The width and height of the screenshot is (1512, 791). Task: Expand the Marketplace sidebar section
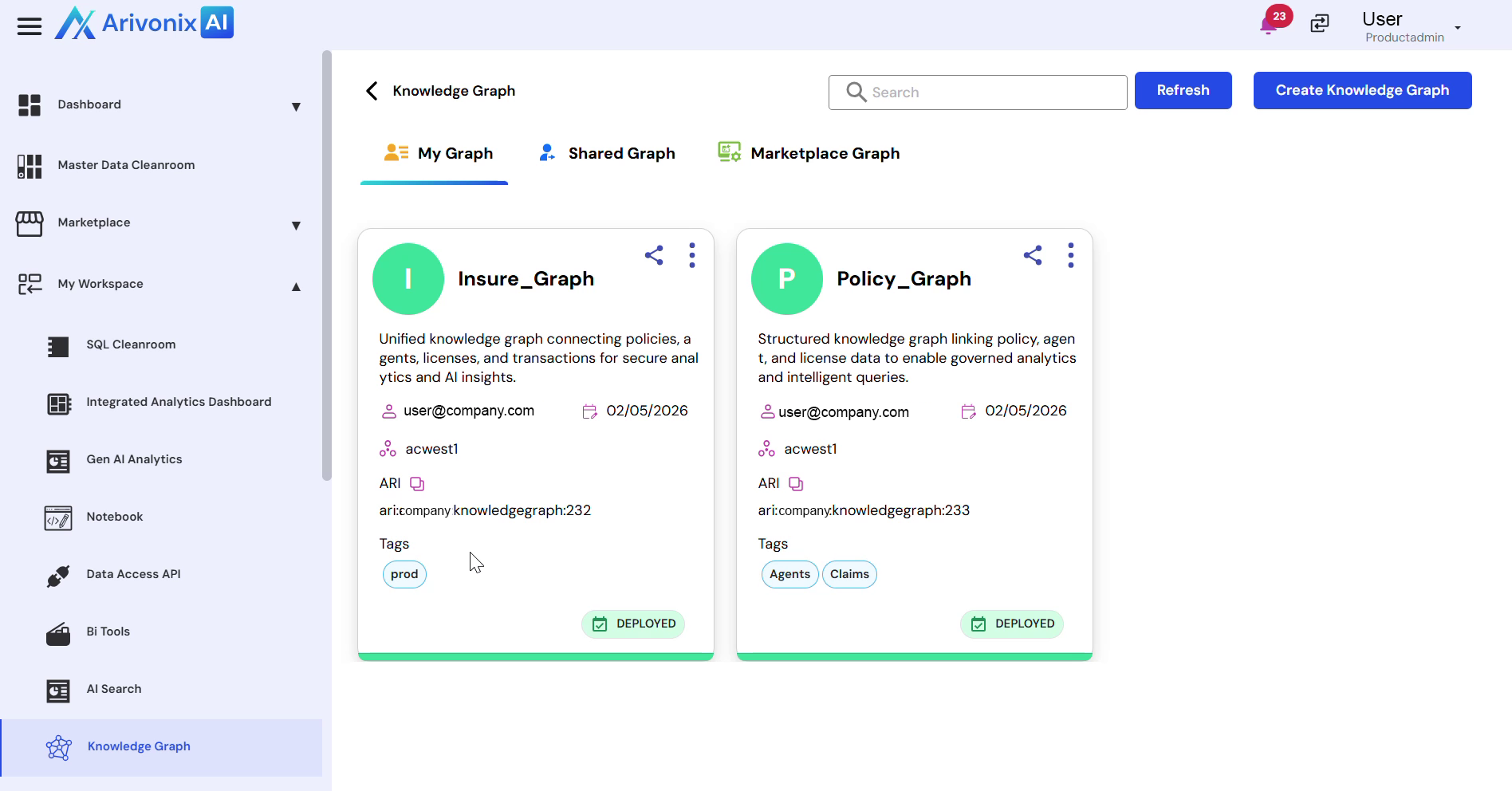tap(296, 225)
